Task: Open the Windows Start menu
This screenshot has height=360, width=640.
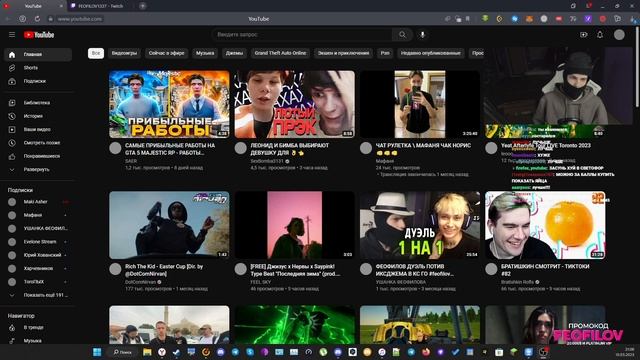Action: (97, 352)
